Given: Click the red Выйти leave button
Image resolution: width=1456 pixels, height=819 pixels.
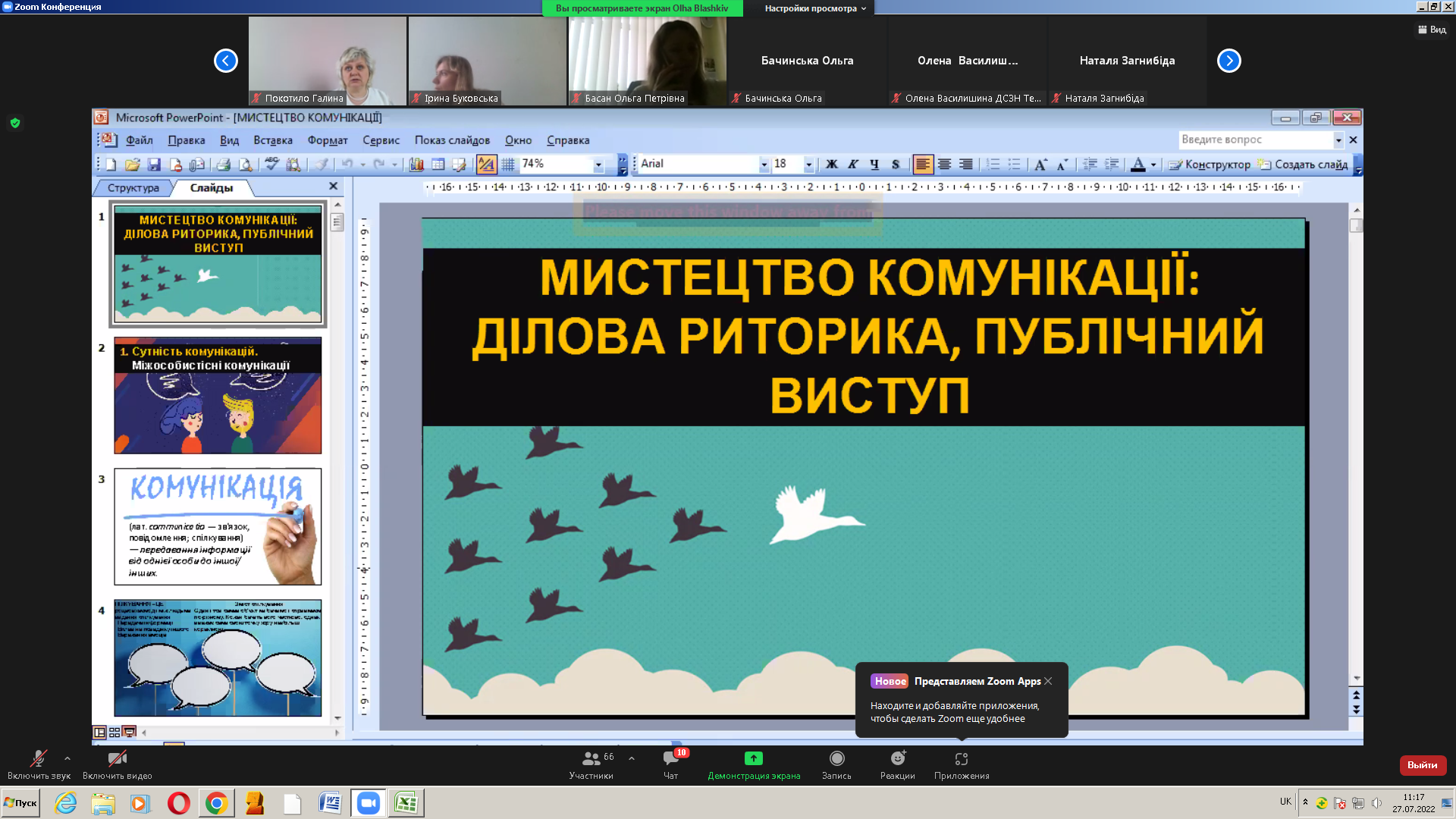Looking at the screenshot, I should 1423,765.
